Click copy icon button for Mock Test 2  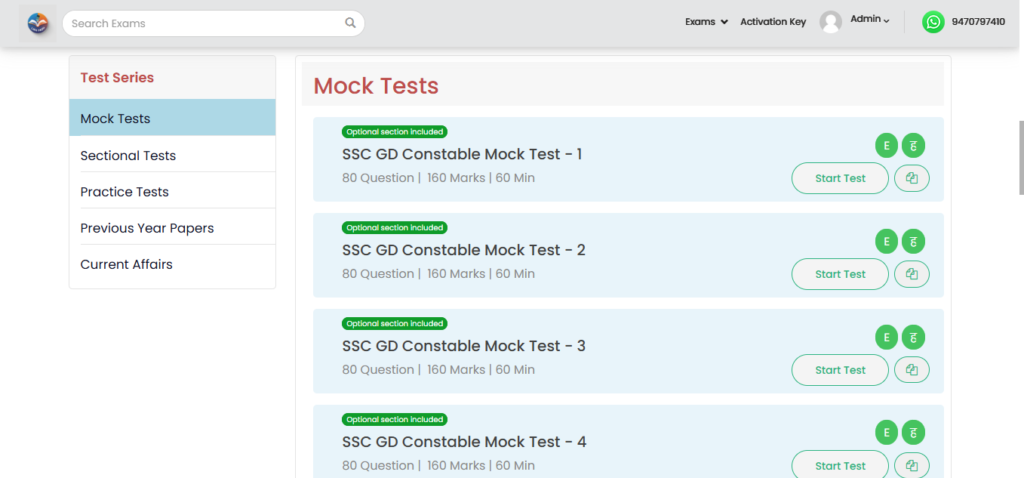click(x=911, y=274)
